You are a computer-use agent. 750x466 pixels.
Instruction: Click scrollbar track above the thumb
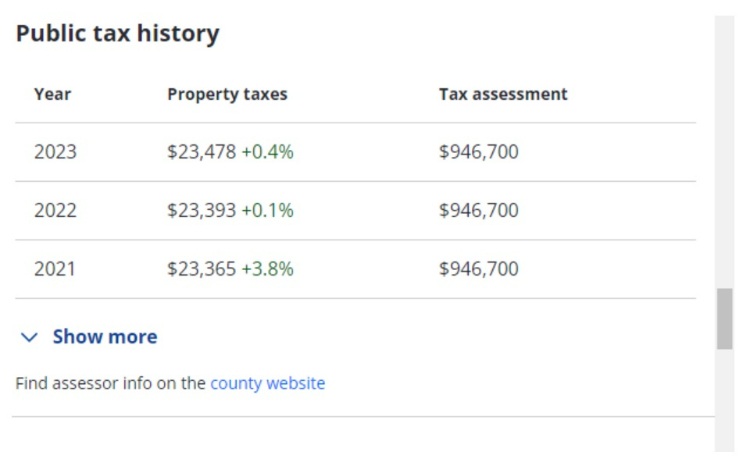coord(724,150)
